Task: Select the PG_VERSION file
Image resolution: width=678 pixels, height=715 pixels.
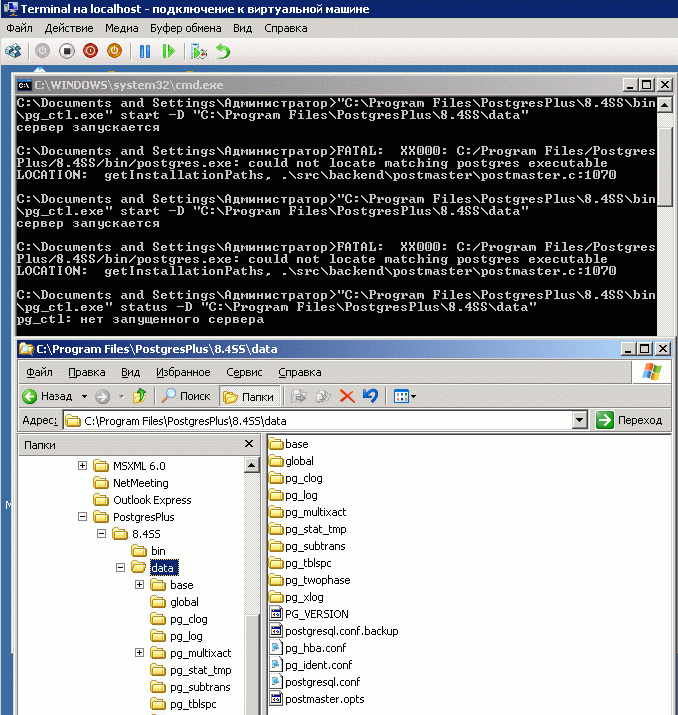Action: point(310,614)
